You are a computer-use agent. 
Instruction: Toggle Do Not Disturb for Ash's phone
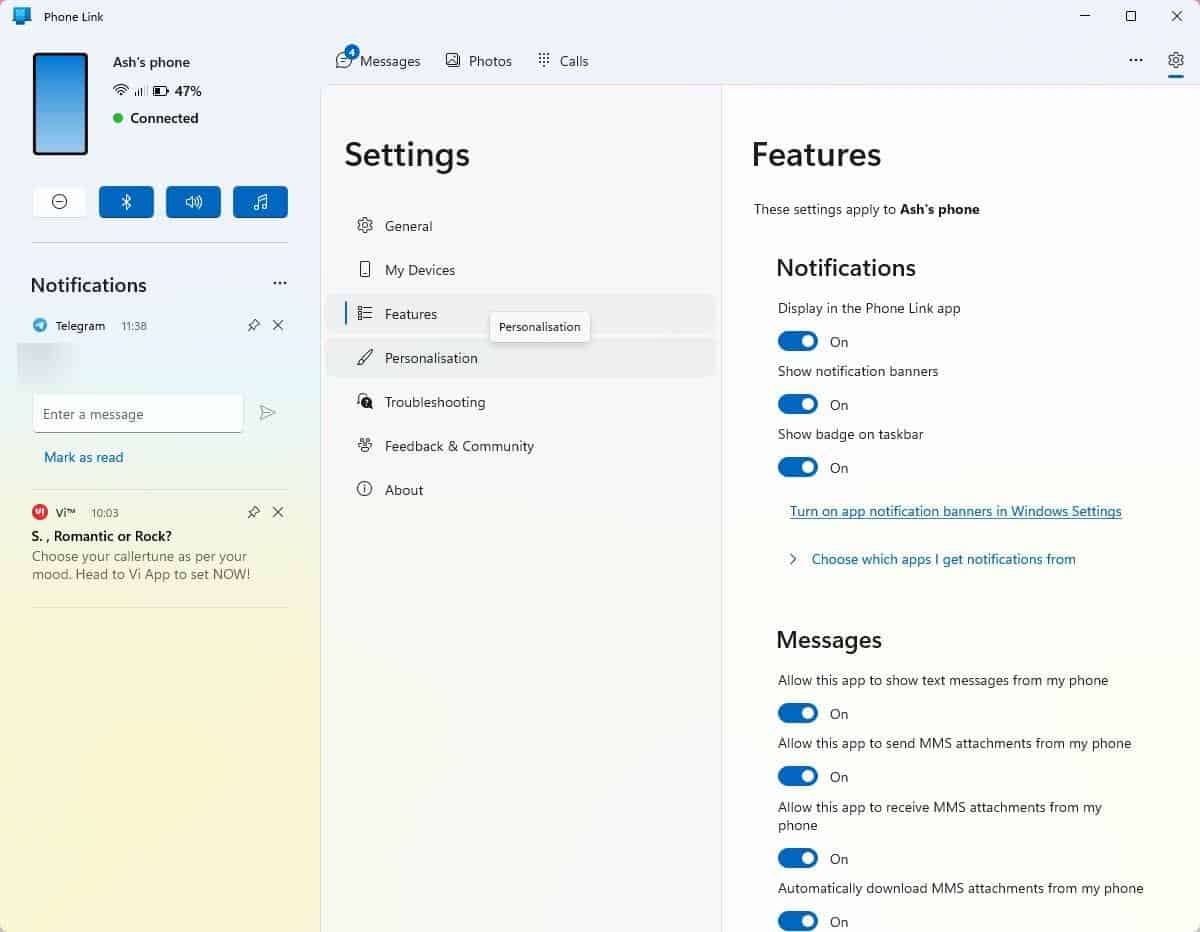(59, 201)
